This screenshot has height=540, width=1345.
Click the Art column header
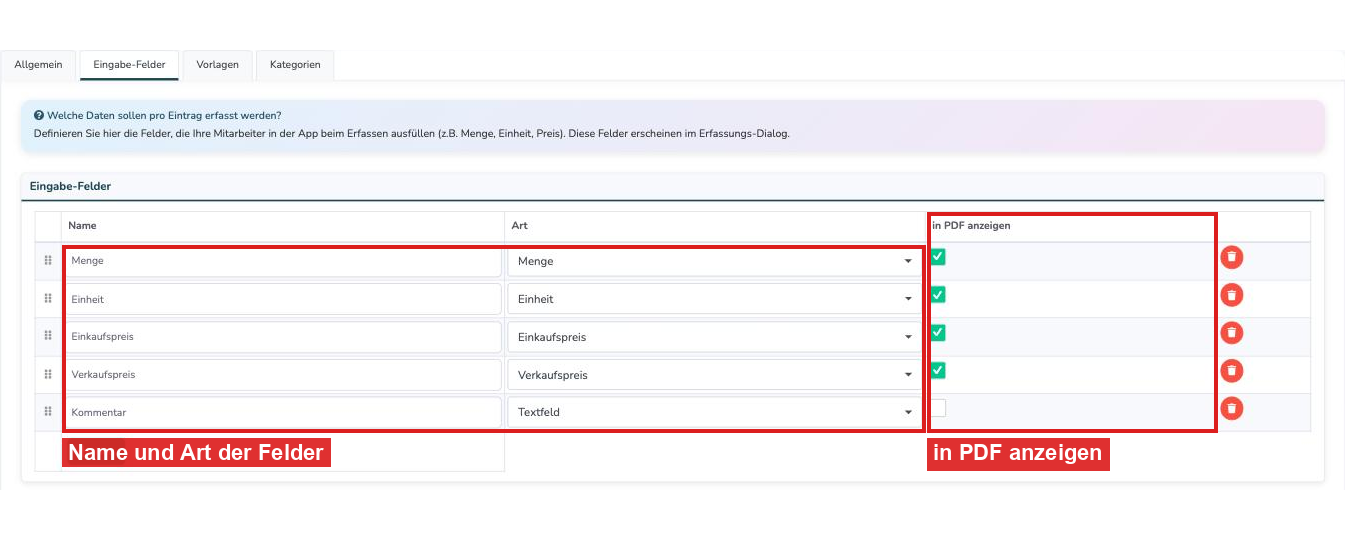pos(519,226)
